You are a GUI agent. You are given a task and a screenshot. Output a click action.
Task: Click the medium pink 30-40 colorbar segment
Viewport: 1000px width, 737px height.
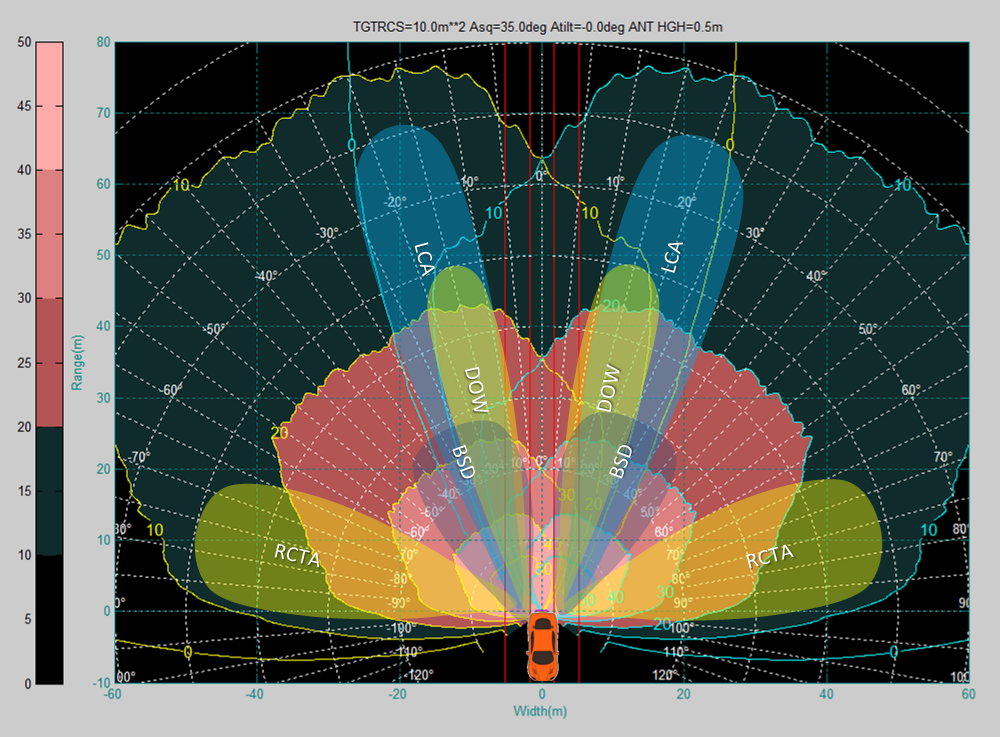click(49, 234)
